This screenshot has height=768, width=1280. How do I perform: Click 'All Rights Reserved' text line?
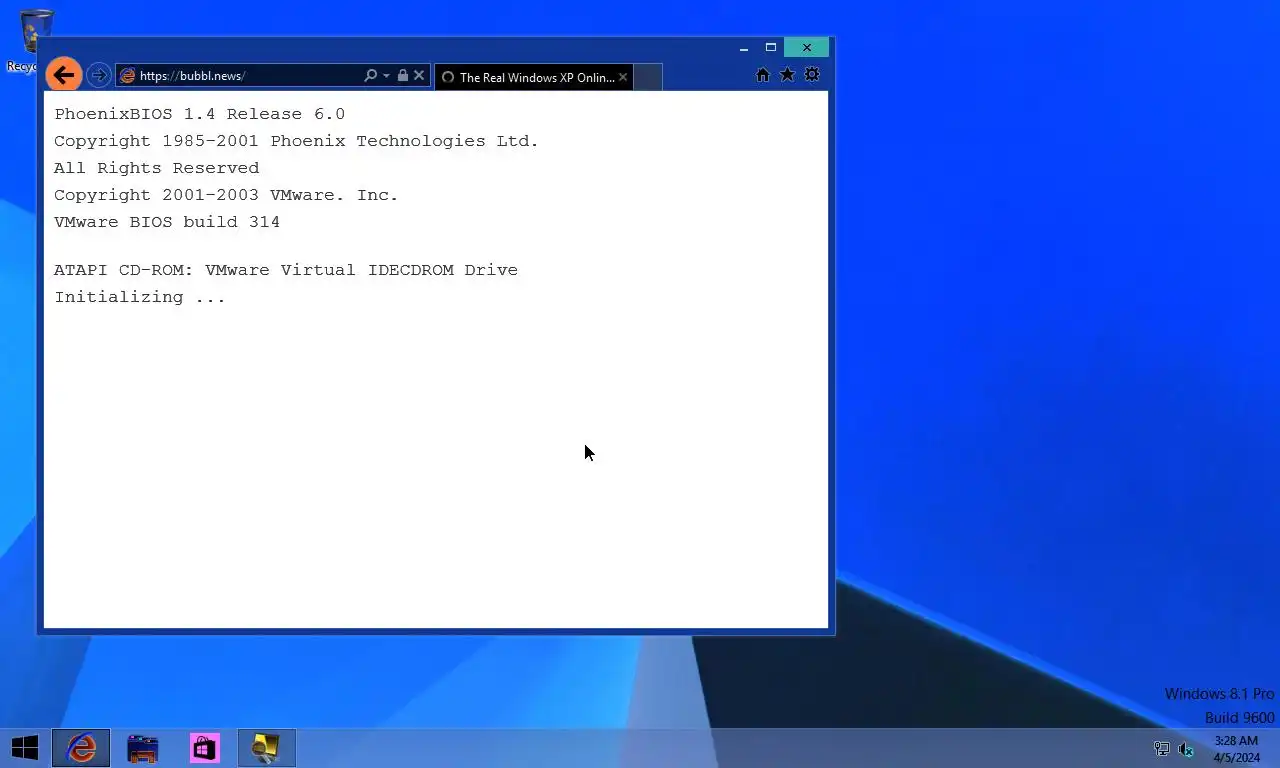coord(156,168)
